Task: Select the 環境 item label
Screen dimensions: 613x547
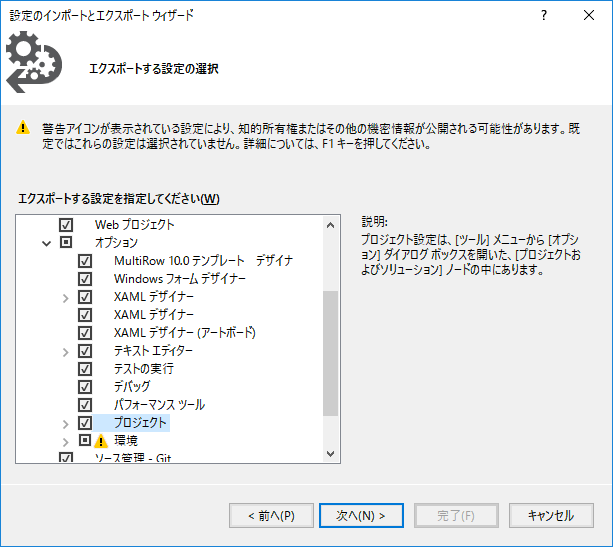Action: [x=126, y=441]
